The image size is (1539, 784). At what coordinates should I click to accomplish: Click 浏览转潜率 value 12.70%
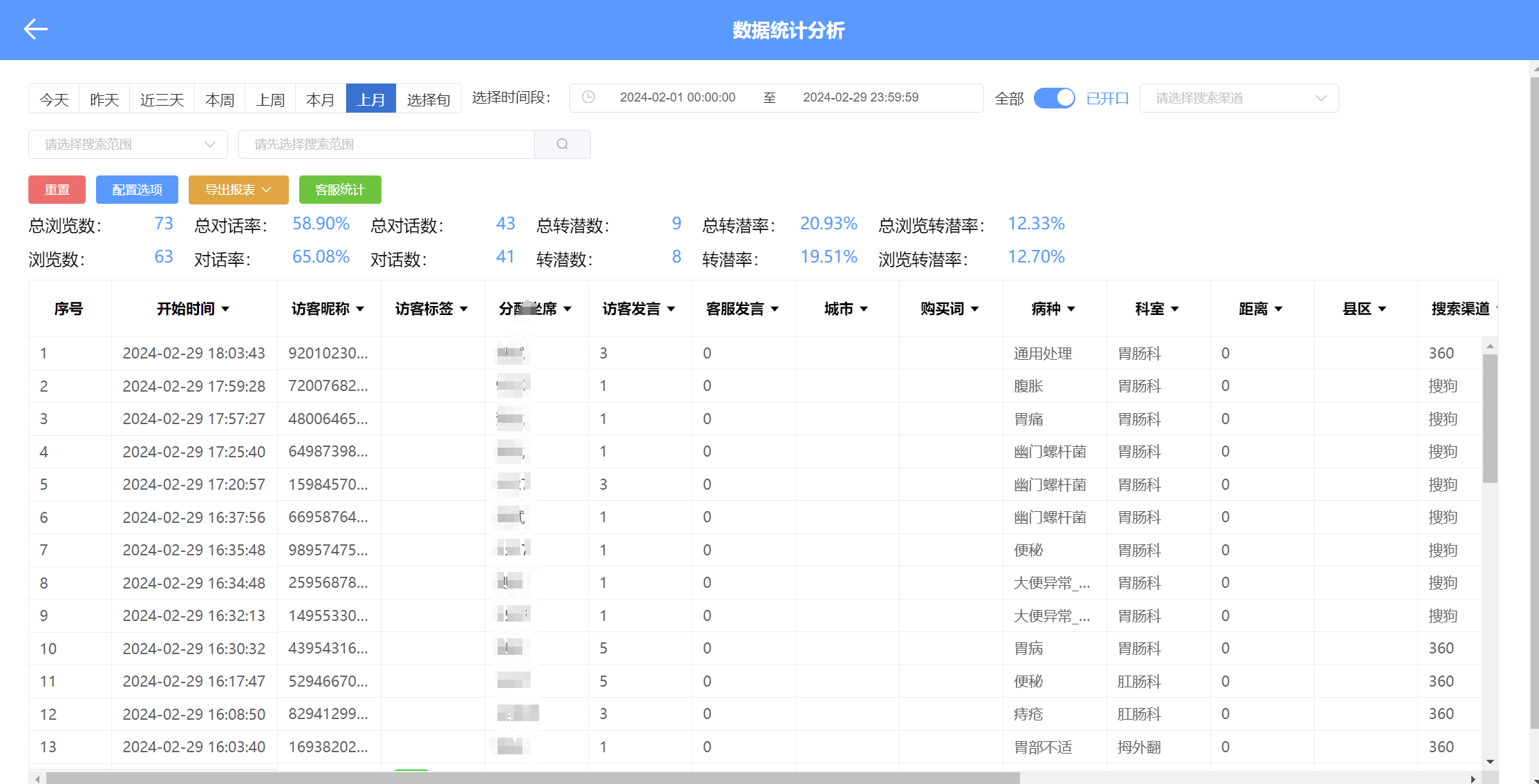[1036, 257]
